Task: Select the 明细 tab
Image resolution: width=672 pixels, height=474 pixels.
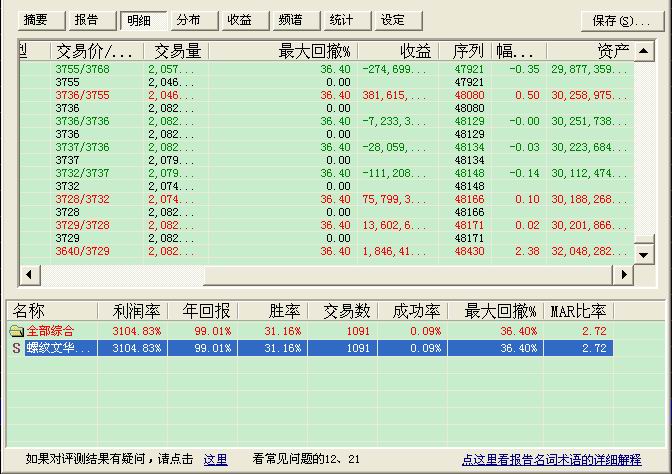Action: click(144, 20)
